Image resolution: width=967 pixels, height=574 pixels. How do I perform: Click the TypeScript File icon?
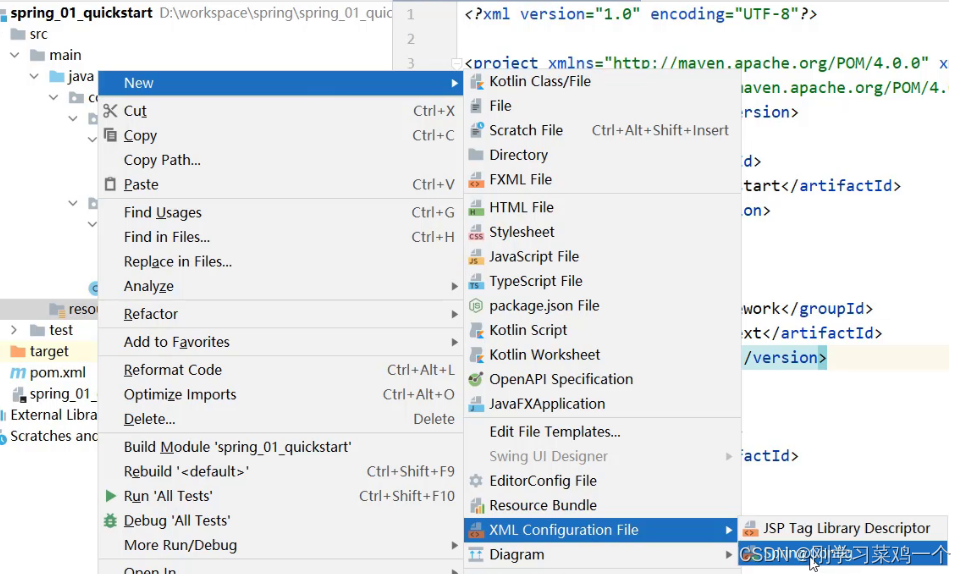(476, 282)
